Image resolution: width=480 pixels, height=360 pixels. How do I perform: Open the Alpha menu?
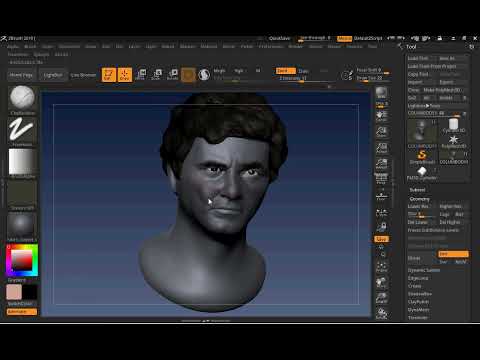click(x=13, y=46)
